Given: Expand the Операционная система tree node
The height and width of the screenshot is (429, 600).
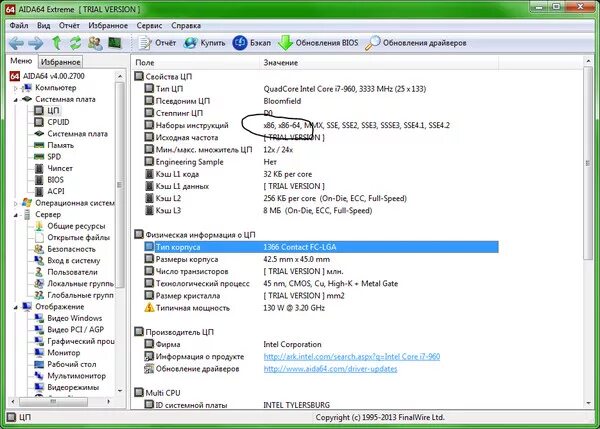Looking at the screenshot, I should [16, 203].
